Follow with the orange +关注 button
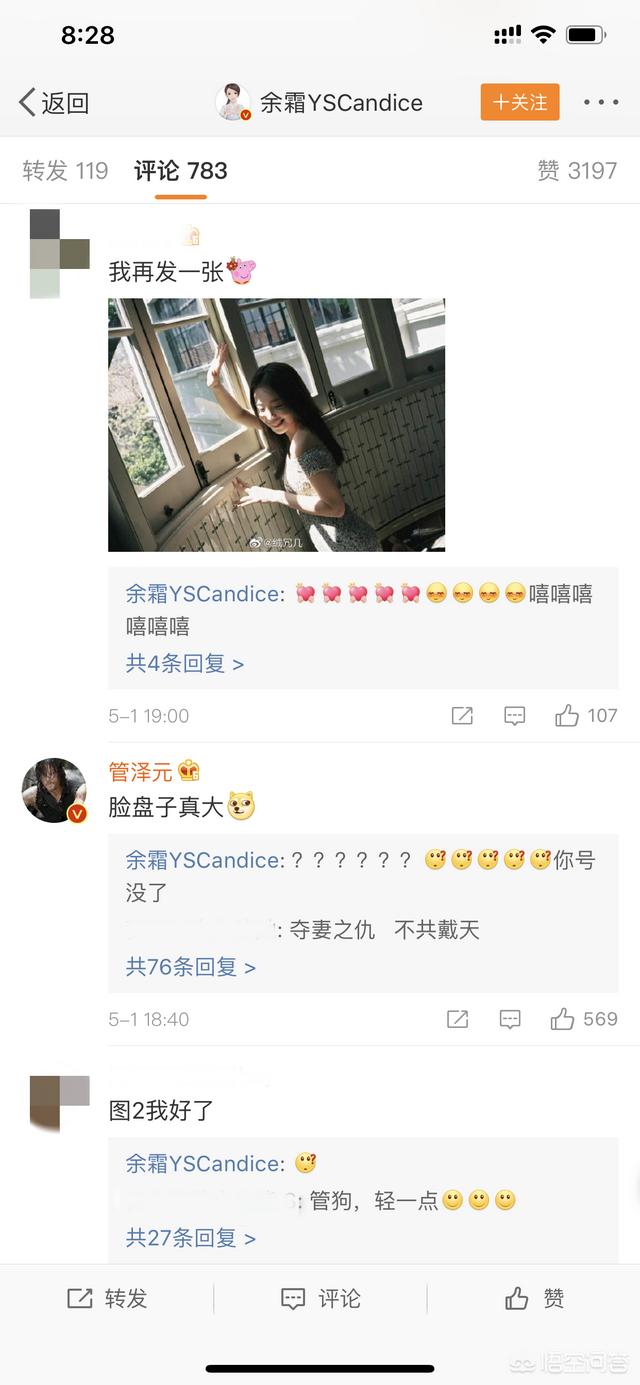 point(520,102)
